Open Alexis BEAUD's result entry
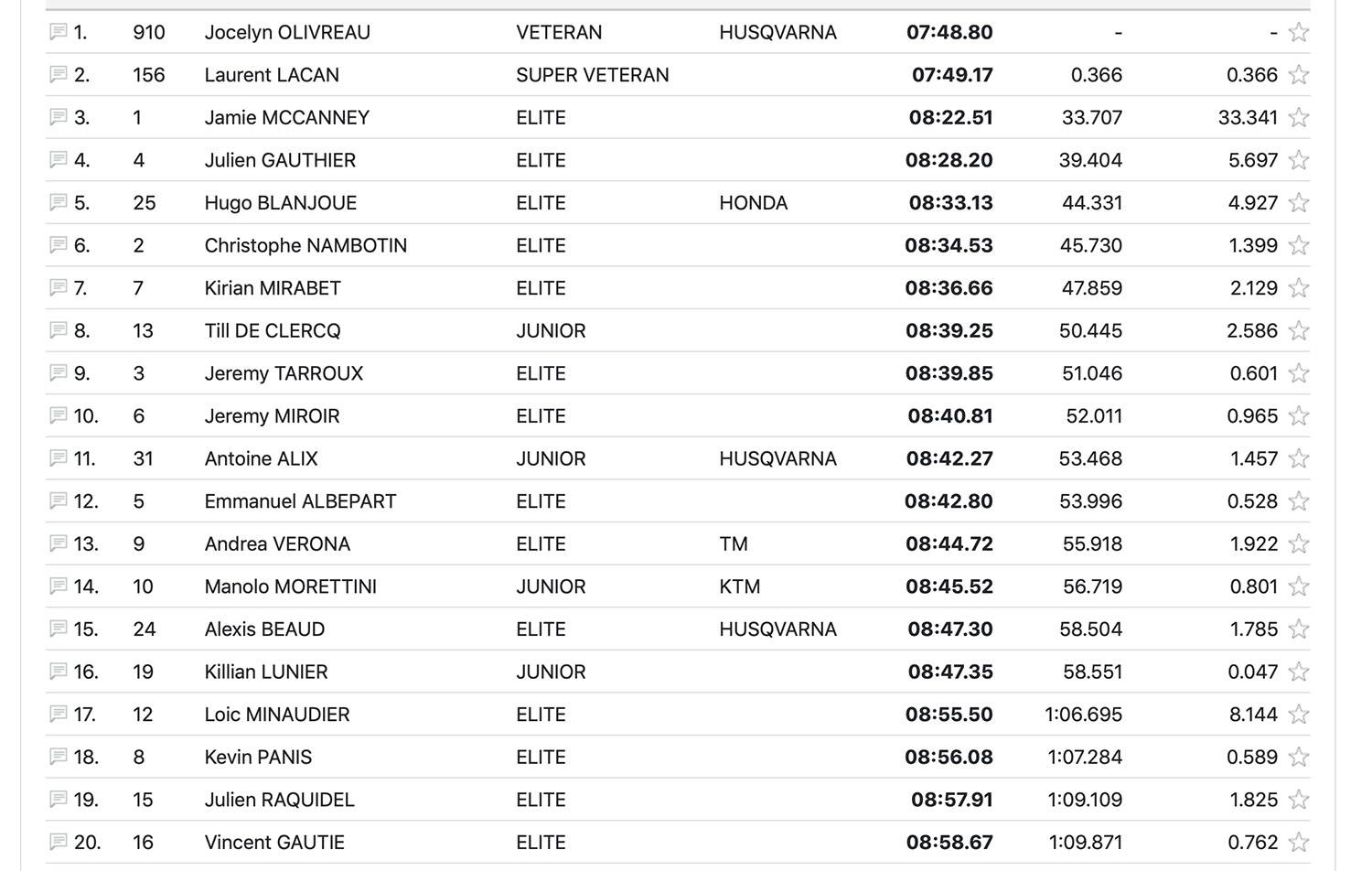1372x871 pixels. [x=264, y=629]
